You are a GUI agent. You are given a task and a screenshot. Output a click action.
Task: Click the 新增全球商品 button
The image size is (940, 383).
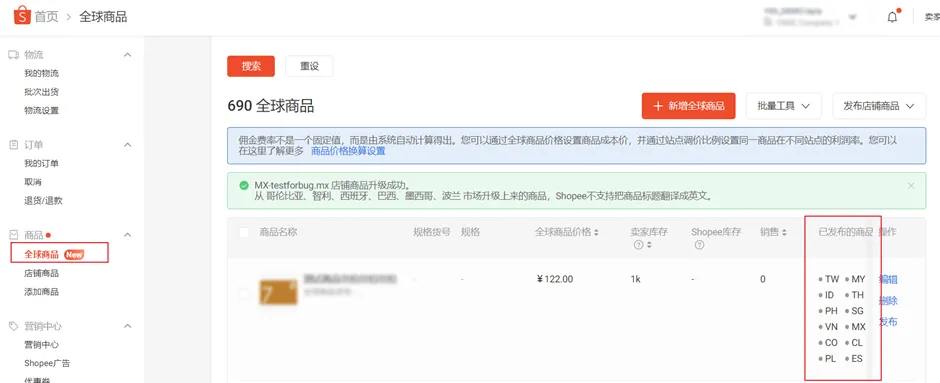click(689, 106)
